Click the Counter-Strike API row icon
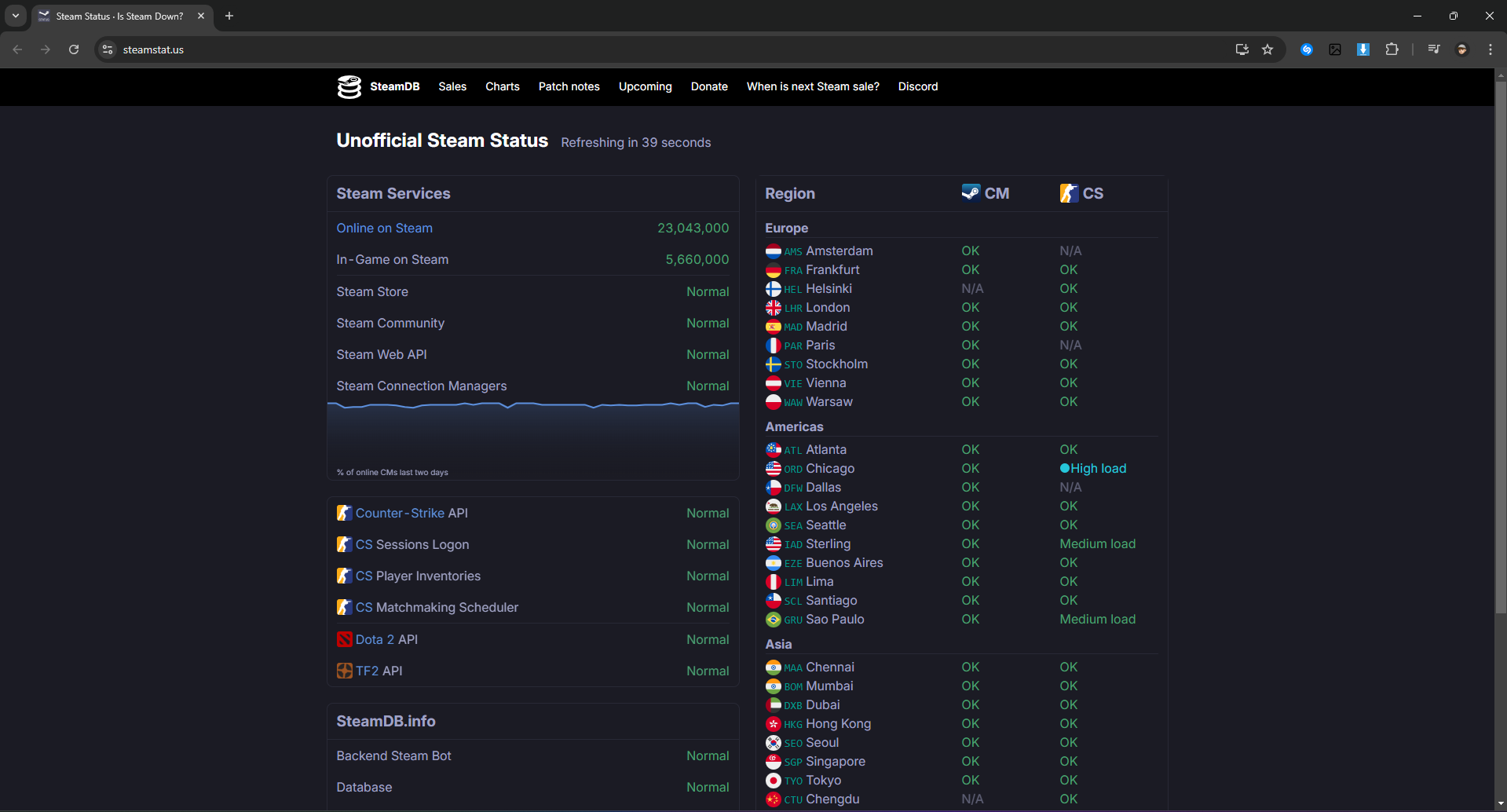Image resolution: width=1507 pixels, height=812 pixels. (x=344, y=513)
